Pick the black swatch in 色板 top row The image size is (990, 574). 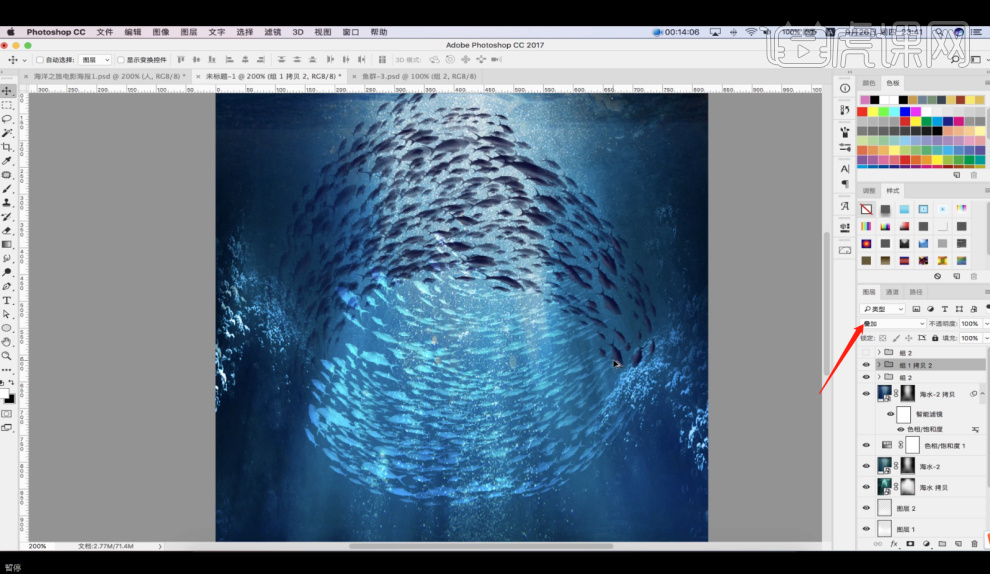(874, 100)
